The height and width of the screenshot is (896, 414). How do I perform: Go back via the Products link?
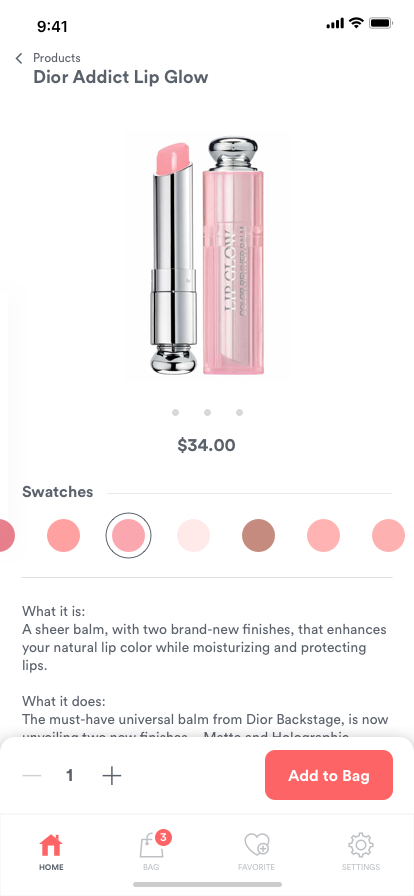coord(57,58)
